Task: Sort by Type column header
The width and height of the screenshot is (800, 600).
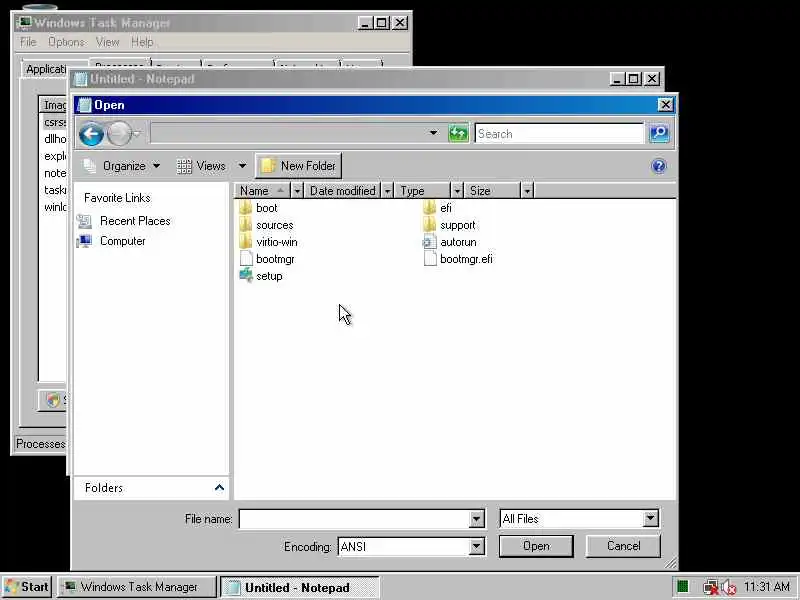Action: pos(422,191)
